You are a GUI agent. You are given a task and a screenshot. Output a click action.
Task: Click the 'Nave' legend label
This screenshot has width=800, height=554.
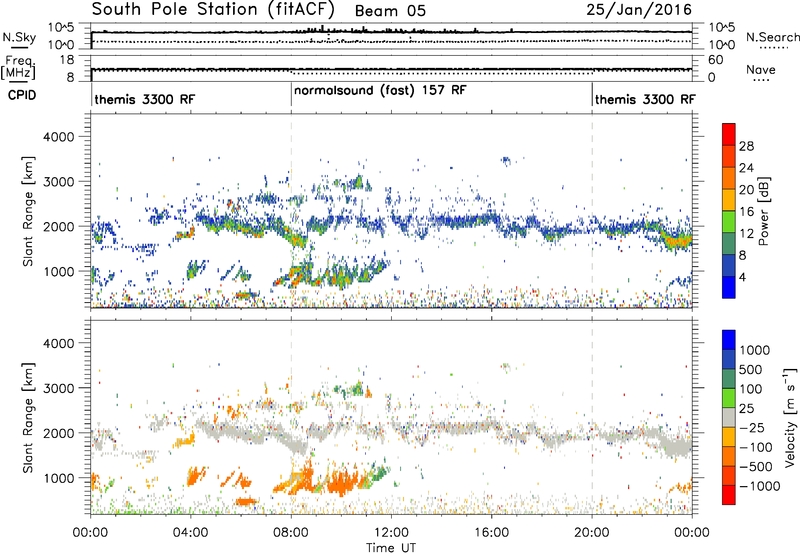pyautogui.click(x=761, y=69)
